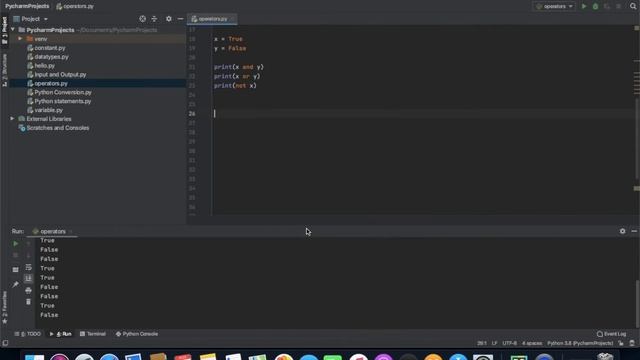640x360 pixels.
Task: Hide the Run panel with minus icon
Action: click(634, 231)
